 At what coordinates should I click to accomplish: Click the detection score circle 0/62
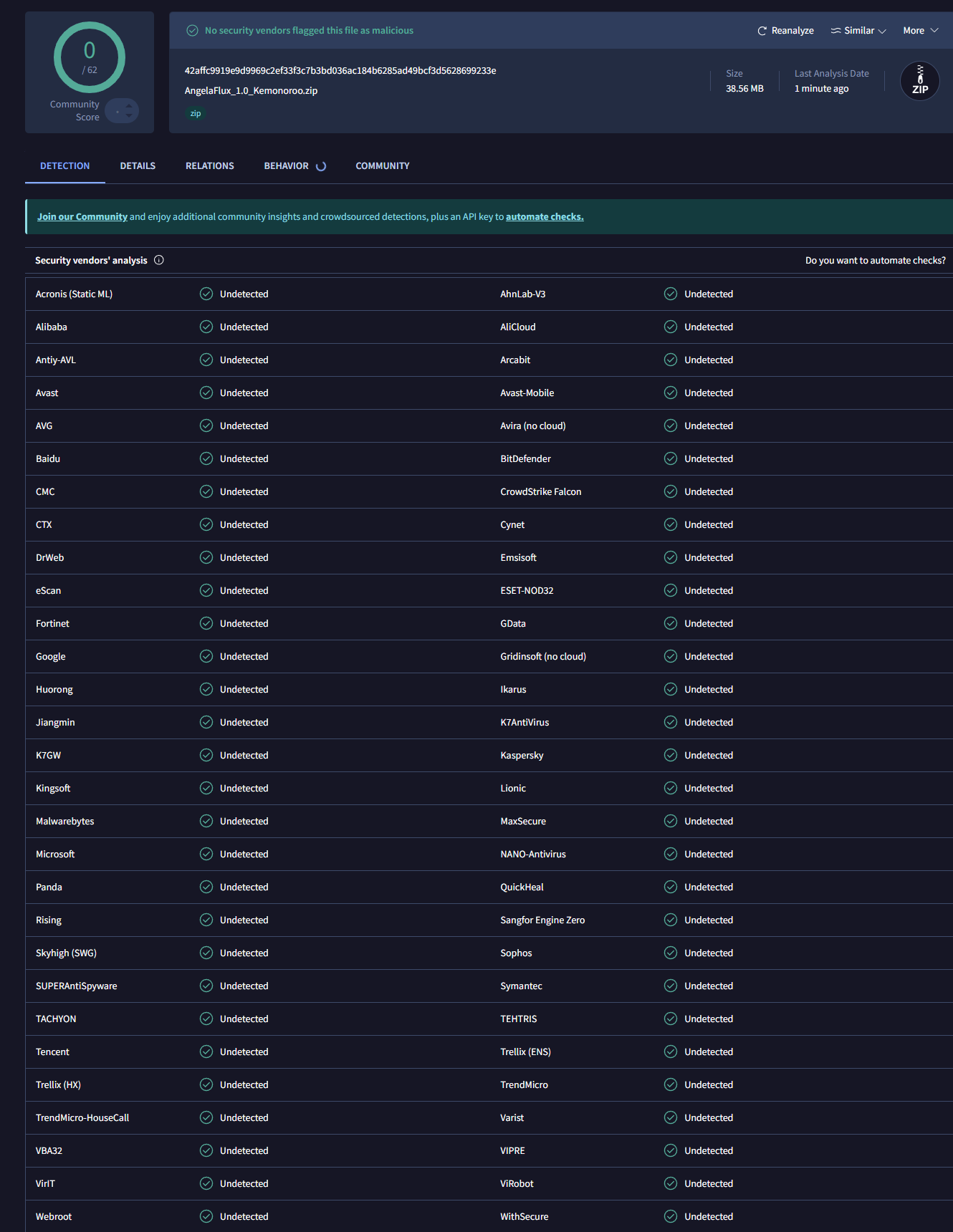point(90,57)
